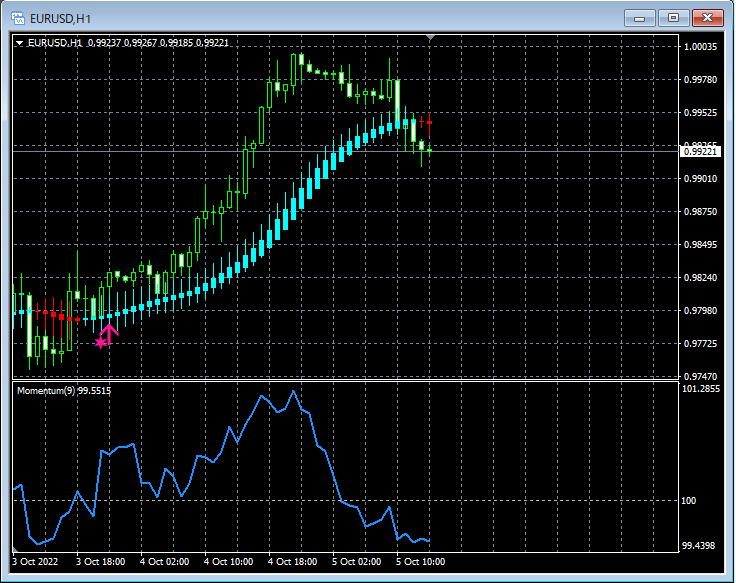
Task: Click the 4 Oct 02:00 time label
Action: tap(165, 562)
